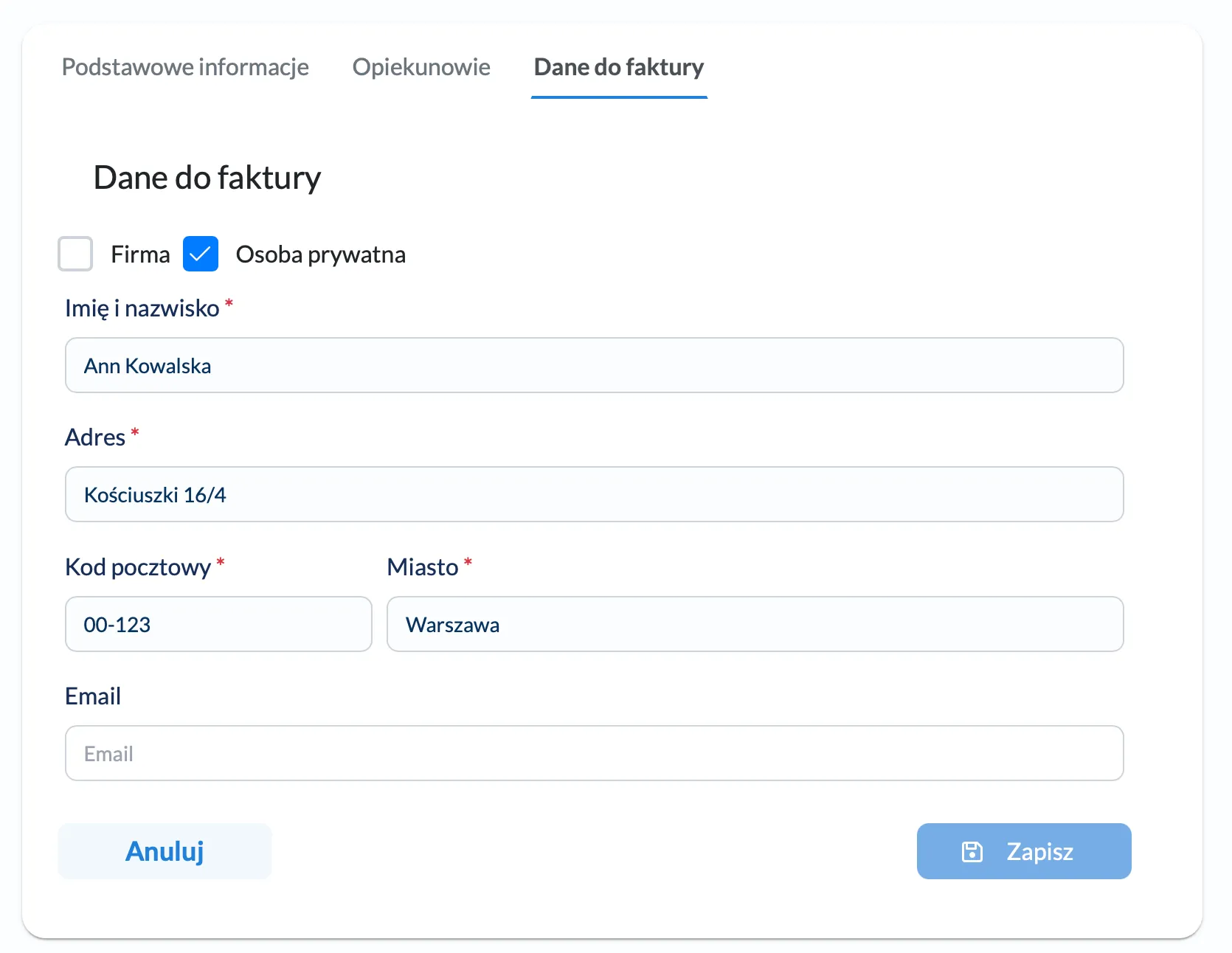Select the Dane do faktury tab
1232x953 pixels.
[x=618, y=67]
